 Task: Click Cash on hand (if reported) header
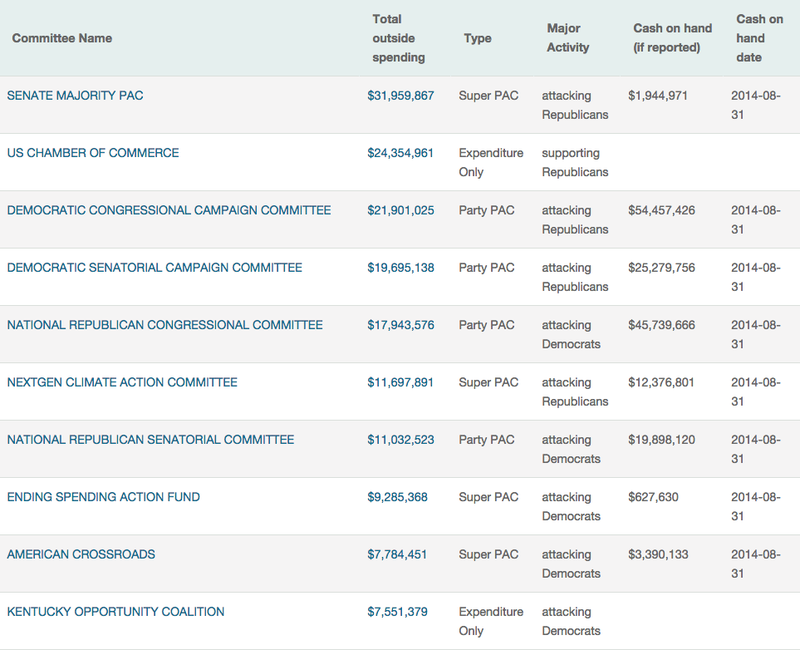(672, 38)
